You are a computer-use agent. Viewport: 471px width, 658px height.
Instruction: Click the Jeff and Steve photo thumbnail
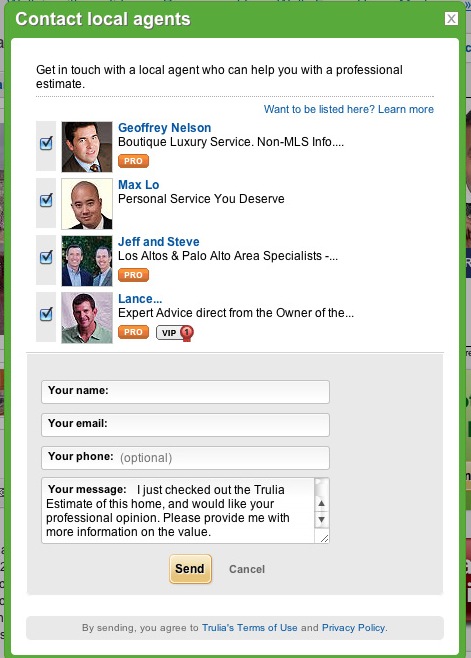87,261
